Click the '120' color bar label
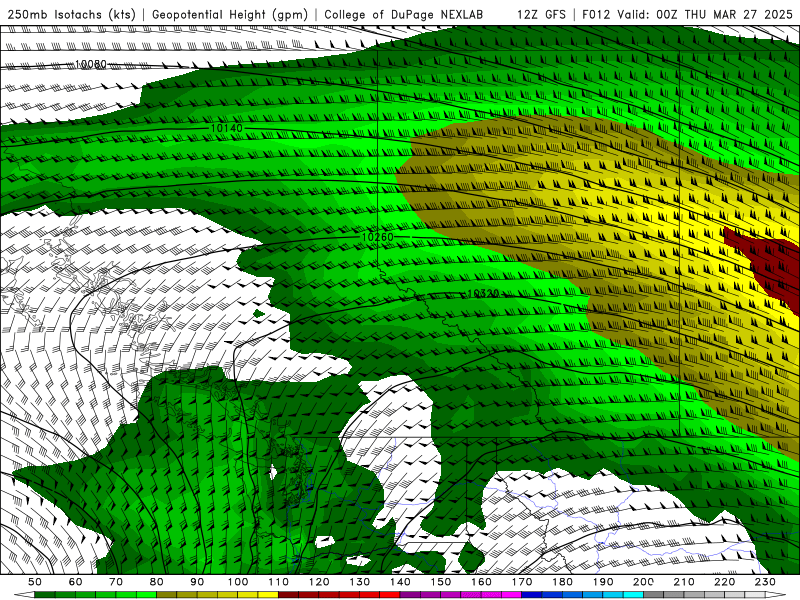 click(x=319, y=582)
